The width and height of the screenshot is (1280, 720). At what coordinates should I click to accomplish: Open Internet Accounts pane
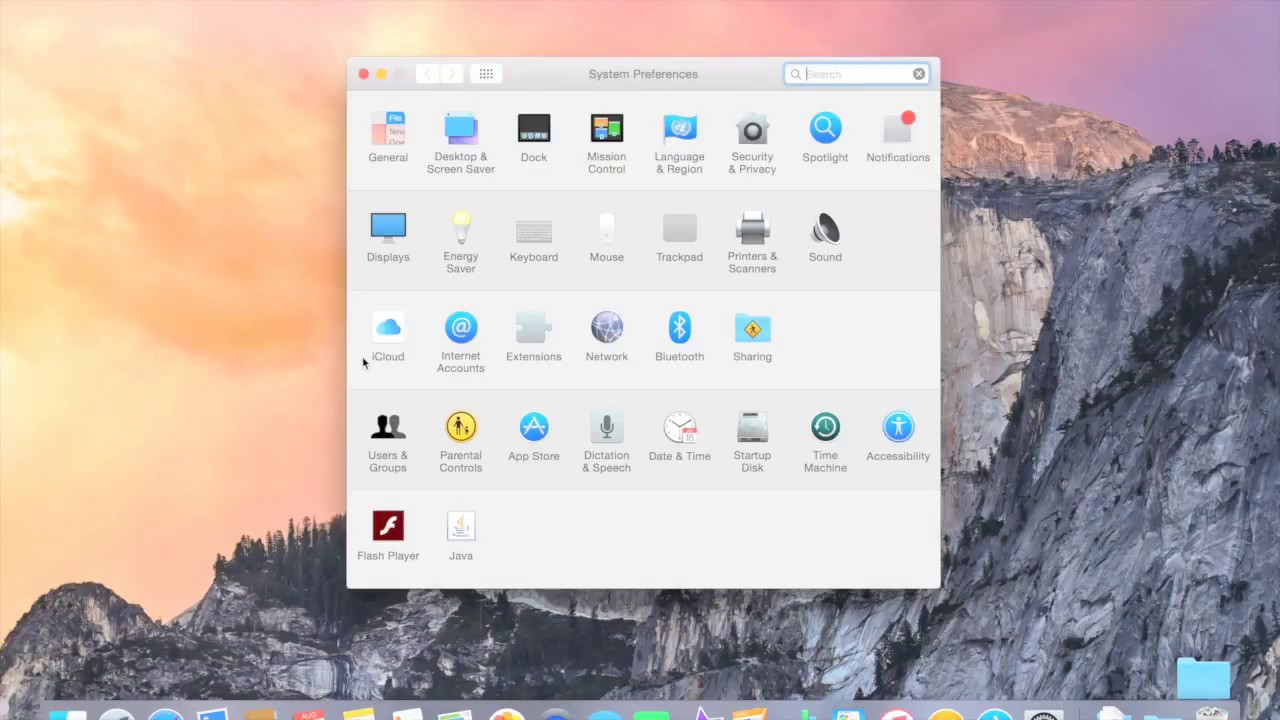pyautogui.click(x=461, y=342)
